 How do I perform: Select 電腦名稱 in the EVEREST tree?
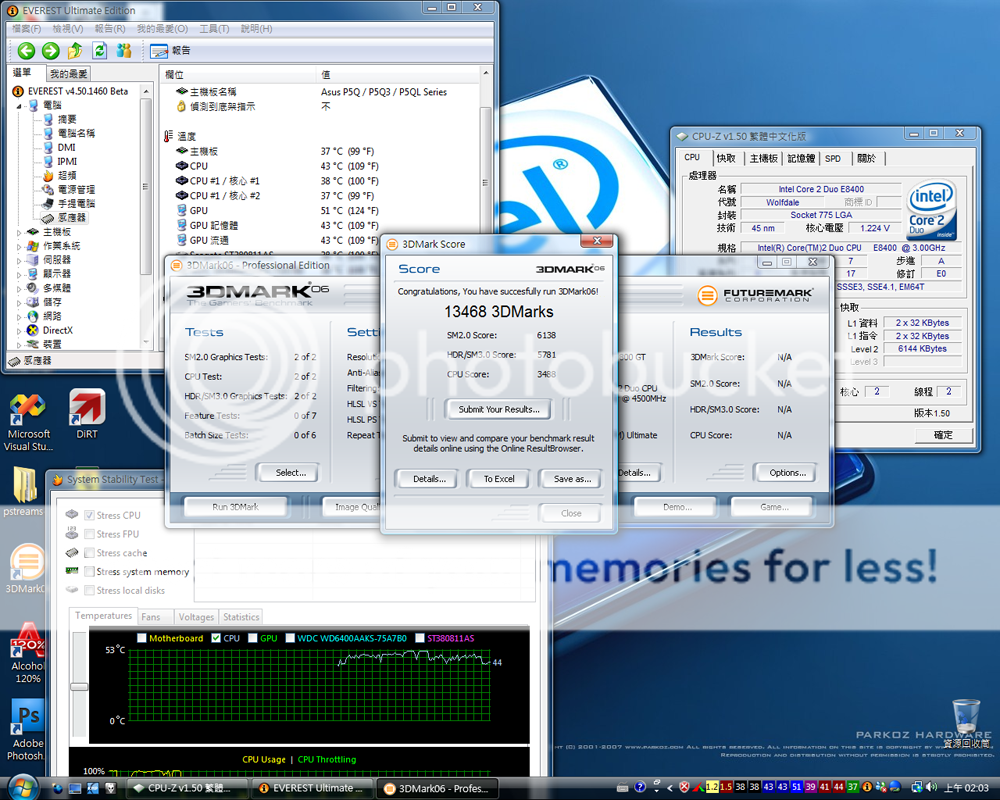coord(76,133)
